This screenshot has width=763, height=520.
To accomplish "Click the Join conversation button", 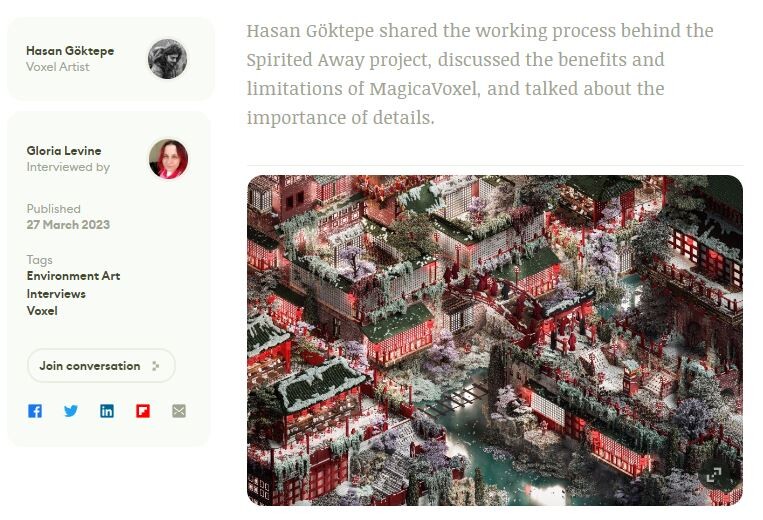I will pyautogui.click(x=101, y=365).
